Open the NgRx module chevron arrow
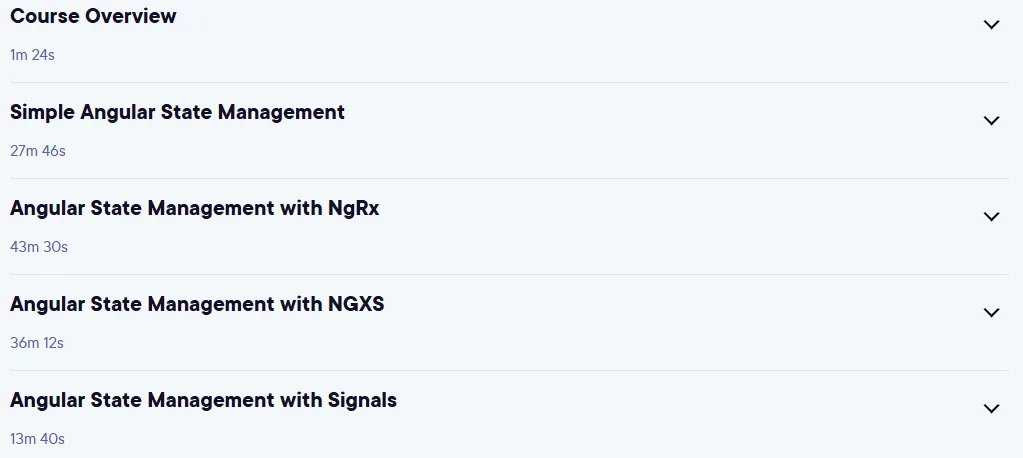The image size is (1023, 458). 991,217
